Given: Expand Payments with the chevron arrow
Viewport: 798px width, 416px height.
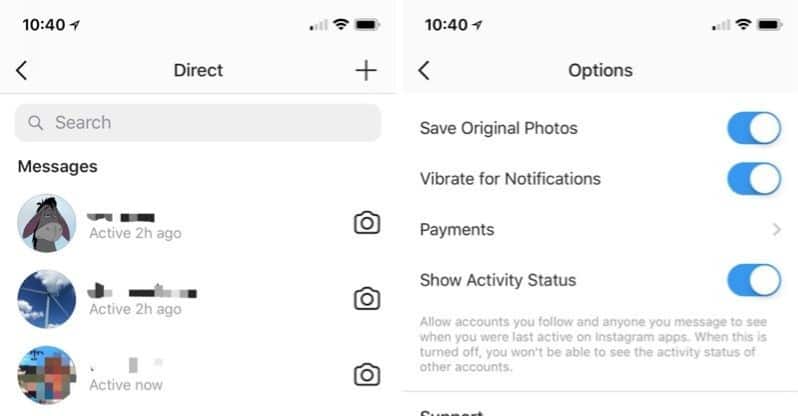Looking at the screenshot, I should pos(776,230).
